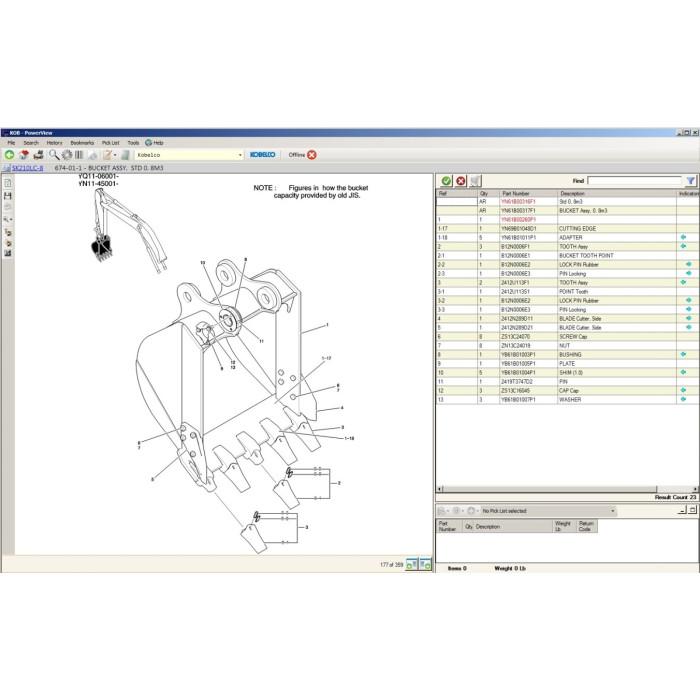
Task: Click the Weight Lb column header
Action: (x=563, y=526)
